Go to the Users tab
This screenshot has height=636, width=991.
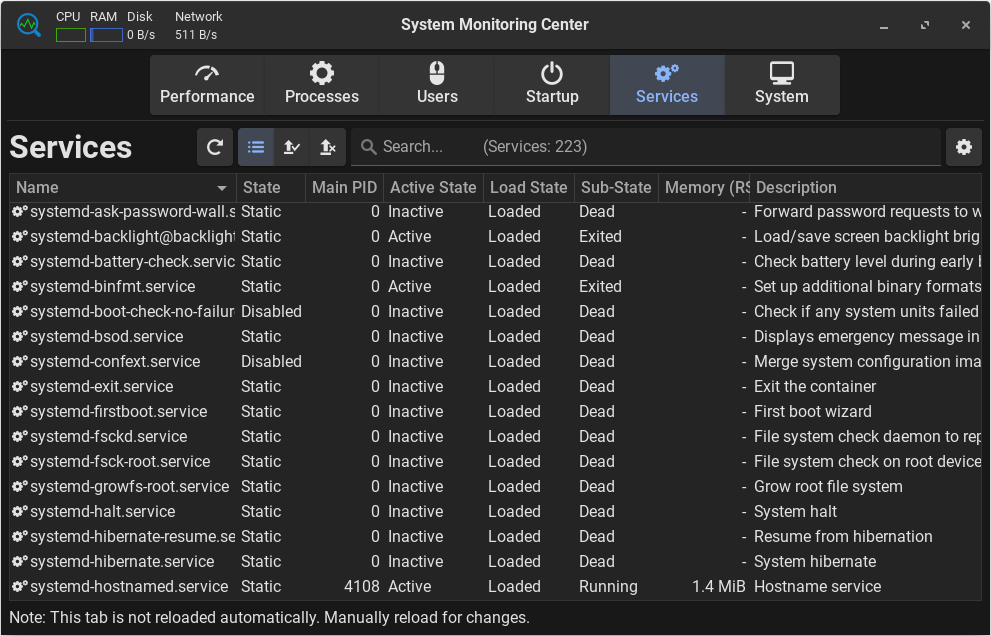click(437, 85)
